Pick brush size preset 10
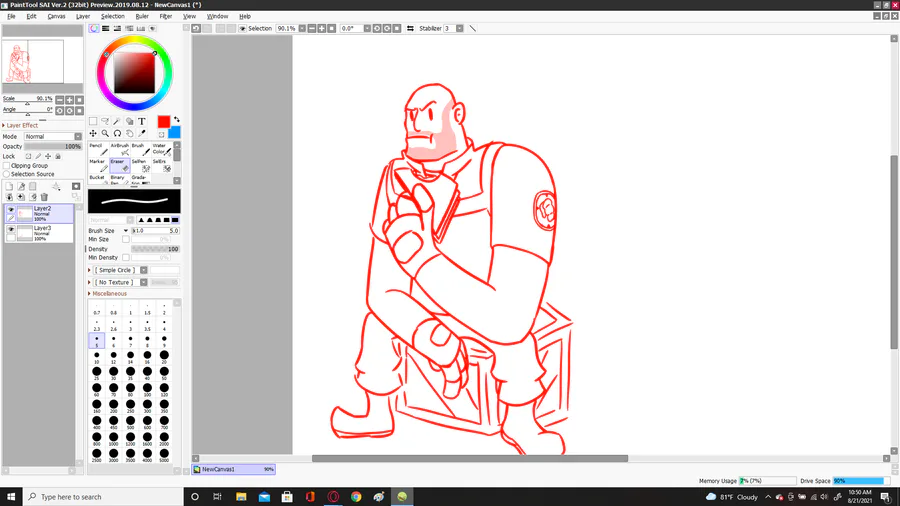The image size is (900, 506). point(96,357)
